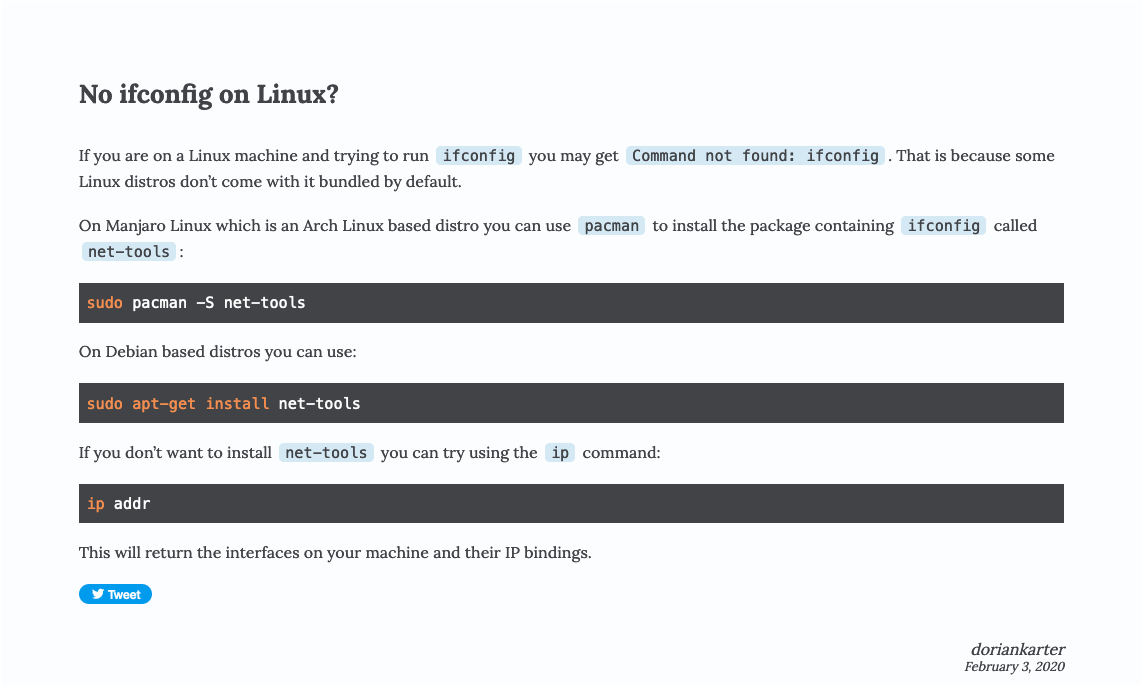Click the "Command not found: ifconfig" inline code
This screenshot has height=685, width=1143.
tap(756, 155)
